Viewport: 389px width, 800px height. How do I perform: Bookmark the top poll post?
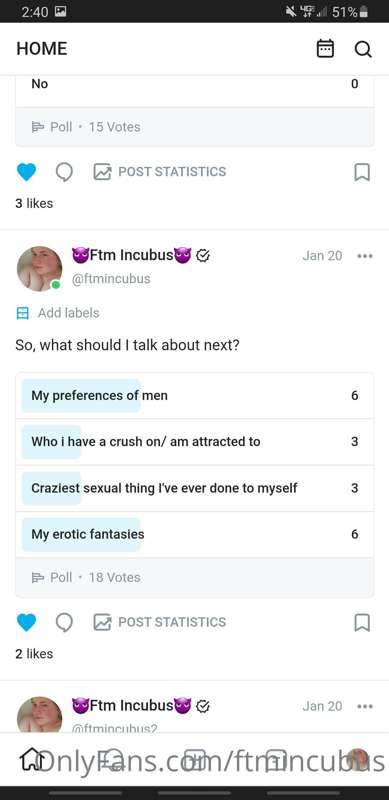362,172
